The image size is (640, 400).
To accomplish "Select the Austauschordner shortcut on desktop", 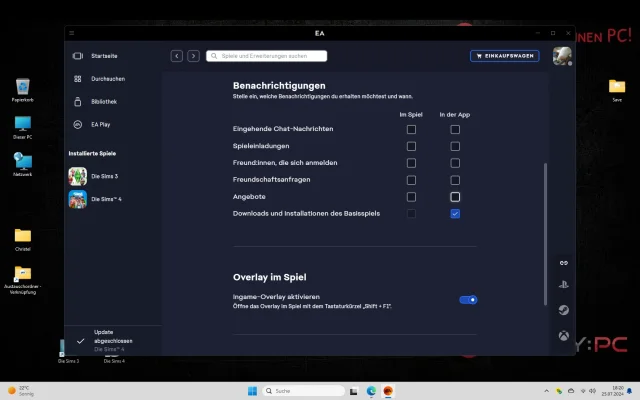I will [22, 280].
